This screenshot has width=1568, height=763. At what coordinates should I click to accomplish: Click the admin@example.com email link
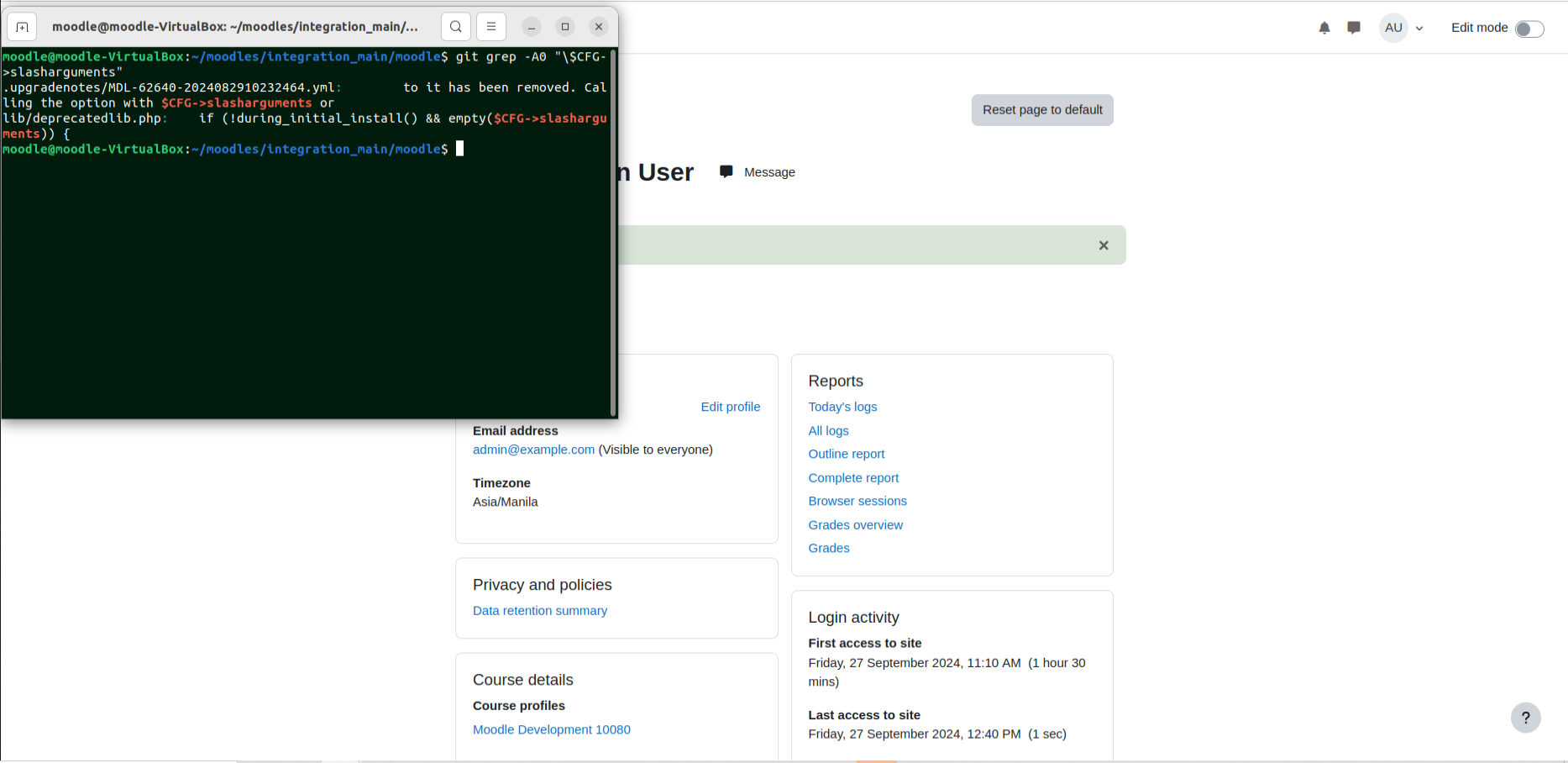coord(533,450)
